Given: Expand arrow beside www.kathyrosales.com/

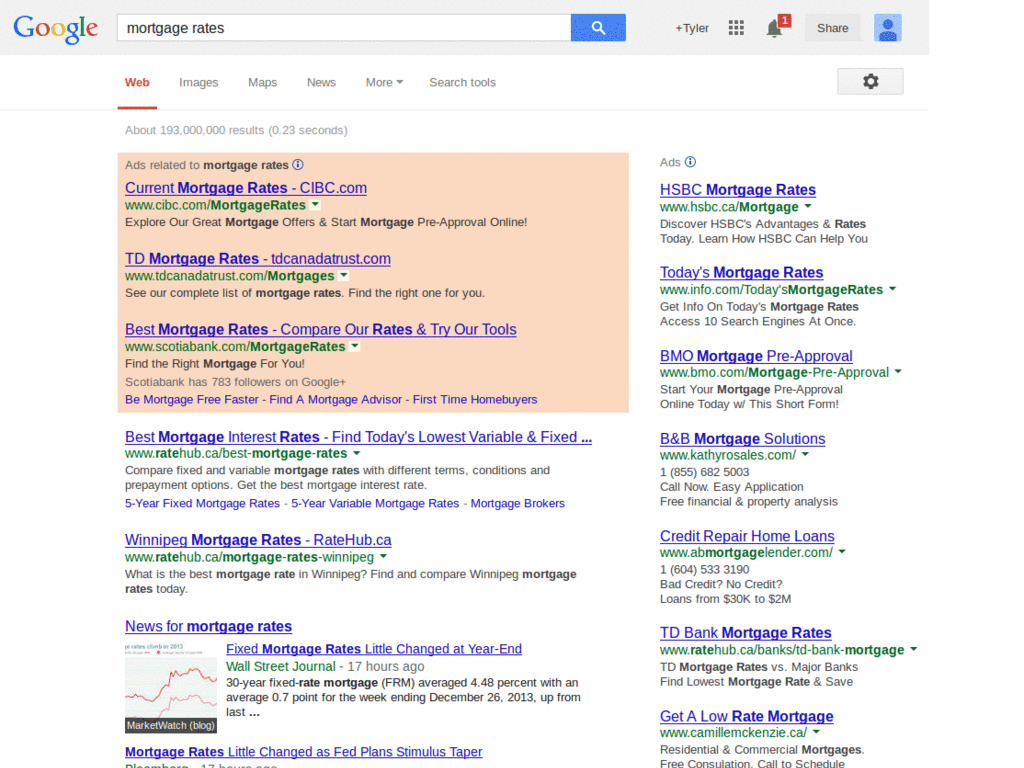Looking at the screenshot, I should [805, 455].
